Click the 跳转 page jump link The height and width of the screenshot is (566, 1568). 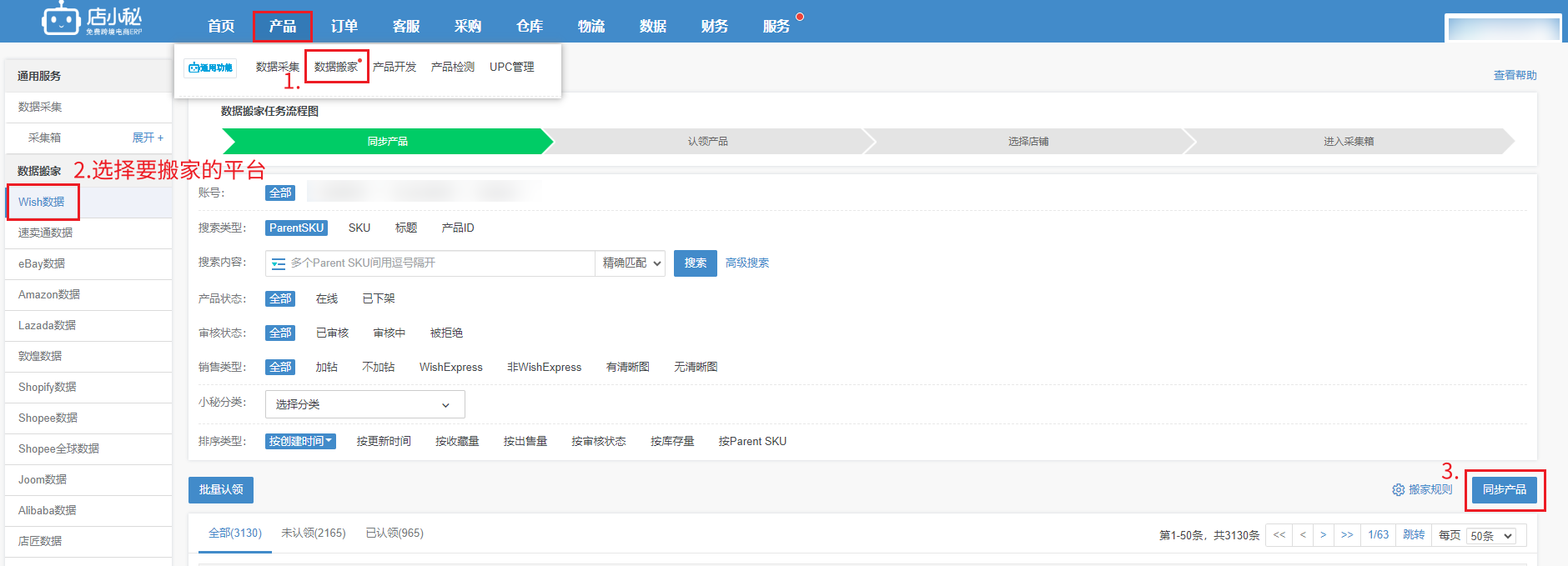click(1414, 535)
